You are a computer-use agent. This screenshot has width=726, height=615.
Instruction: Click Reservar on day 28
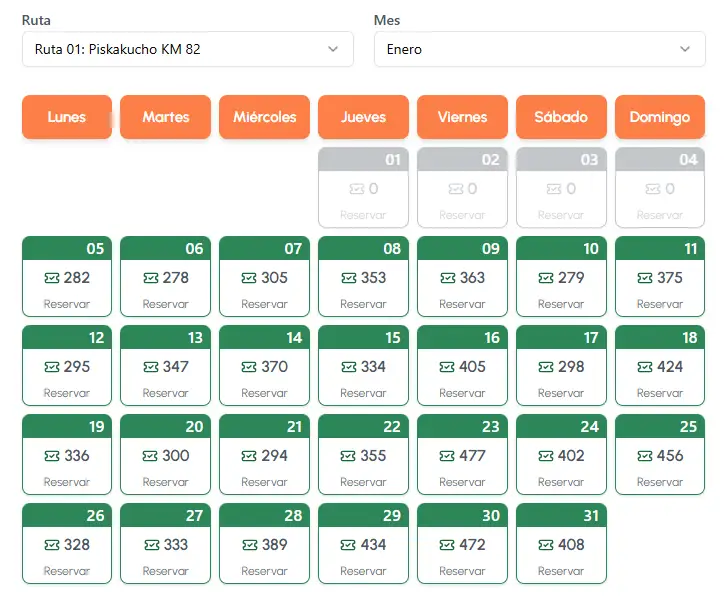(x=264, y=571)
